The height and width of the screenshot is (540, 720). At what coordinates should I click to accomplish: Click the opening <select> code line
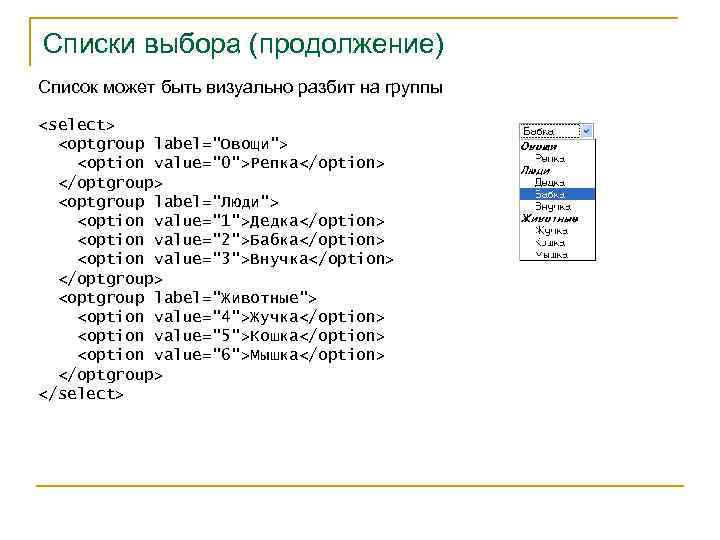[76, 125]
